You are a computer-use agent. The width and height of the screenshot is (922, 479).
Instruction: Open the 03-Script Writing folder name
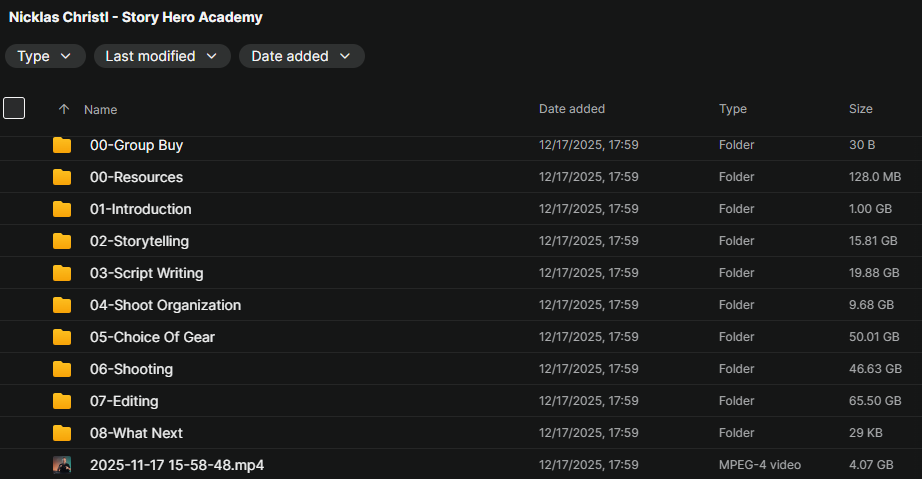(146, 273)
